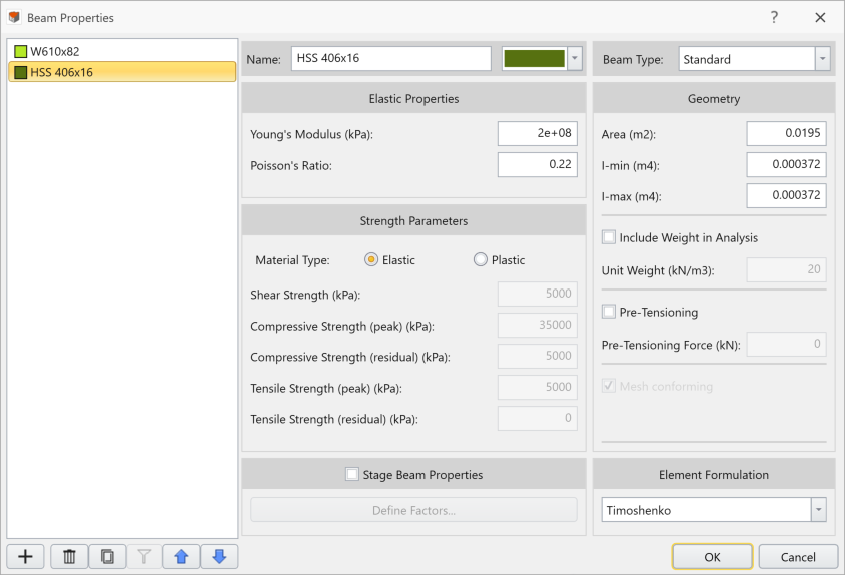Enable the Pre-Tensioning checkbox
The width and height of the screenshot is (845, 575).
pos(609,312)
